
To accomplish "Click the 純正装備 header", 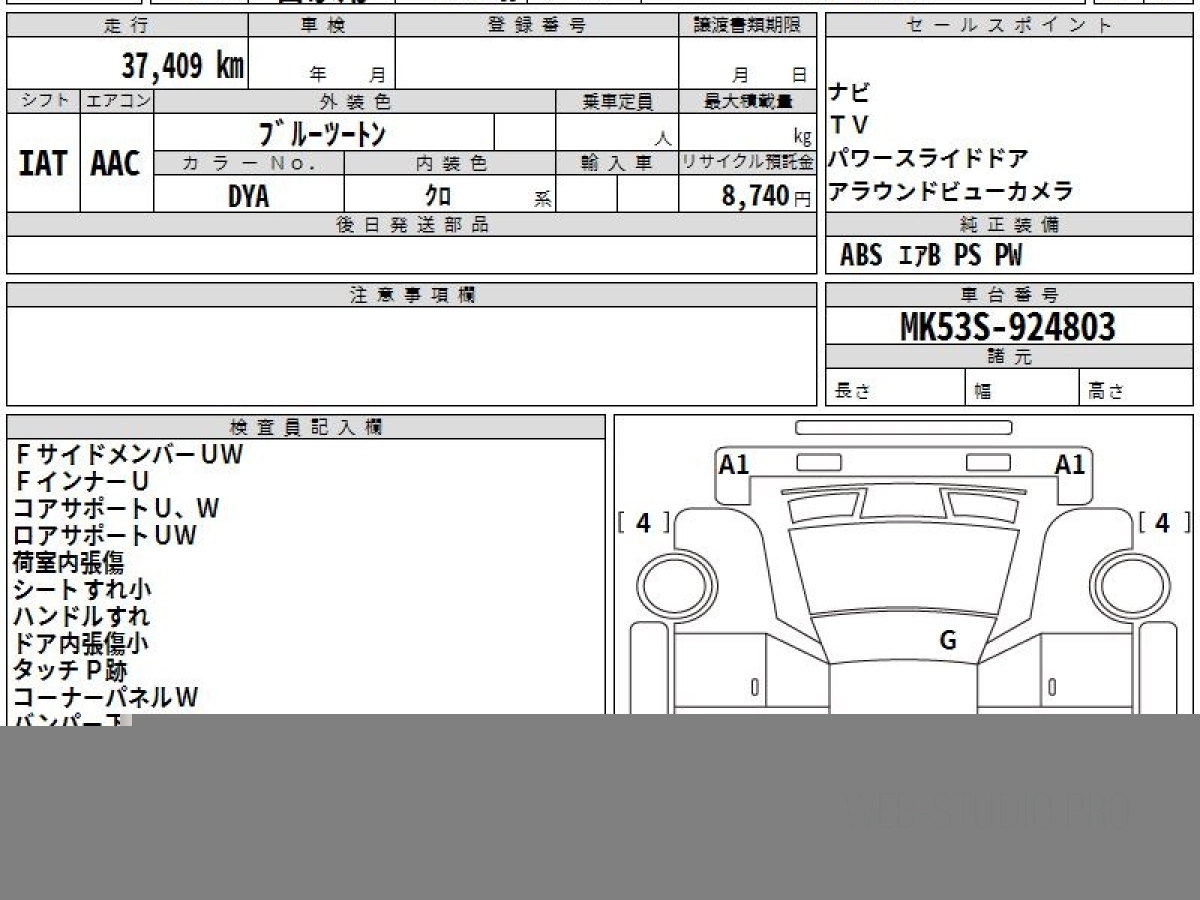I will point(1009,225).
